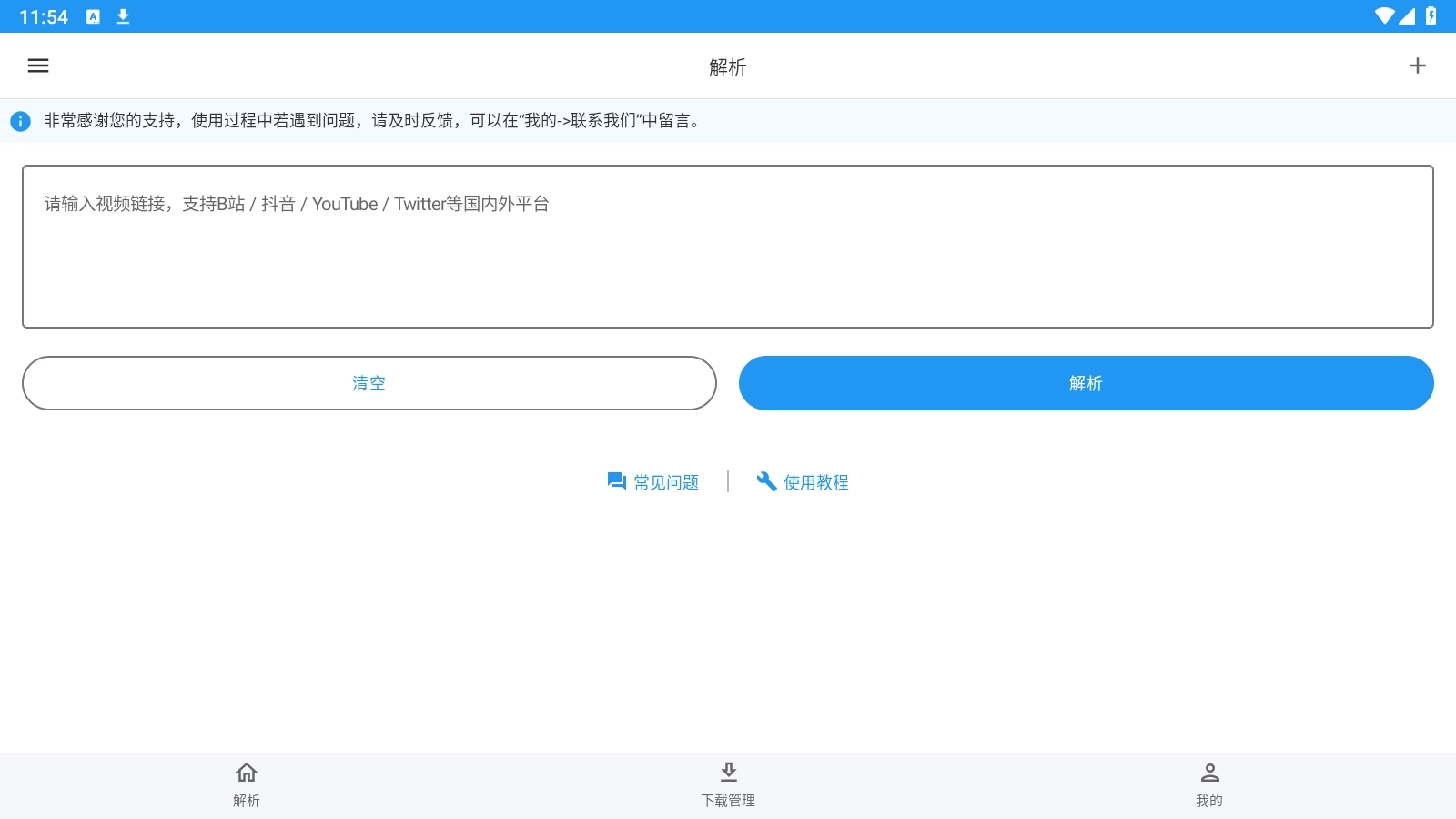The width and height of the screenshot is (1456, 819).
Task: Click the Wi-Fi indicator in the status bar
Action: pyautogui.click(x=1386, y=15)
